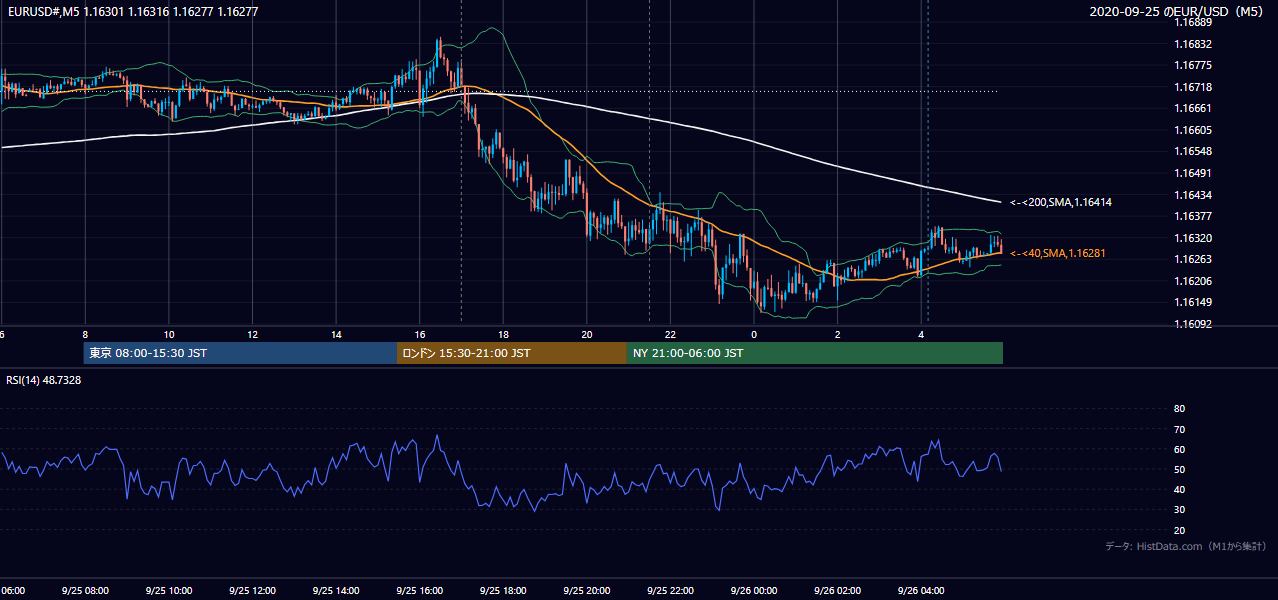This screenshot has height=600, width=1278.
Task: Click the London session bar ロンドン 15:30-21:00 JST
Action: (x=512, y=353)
